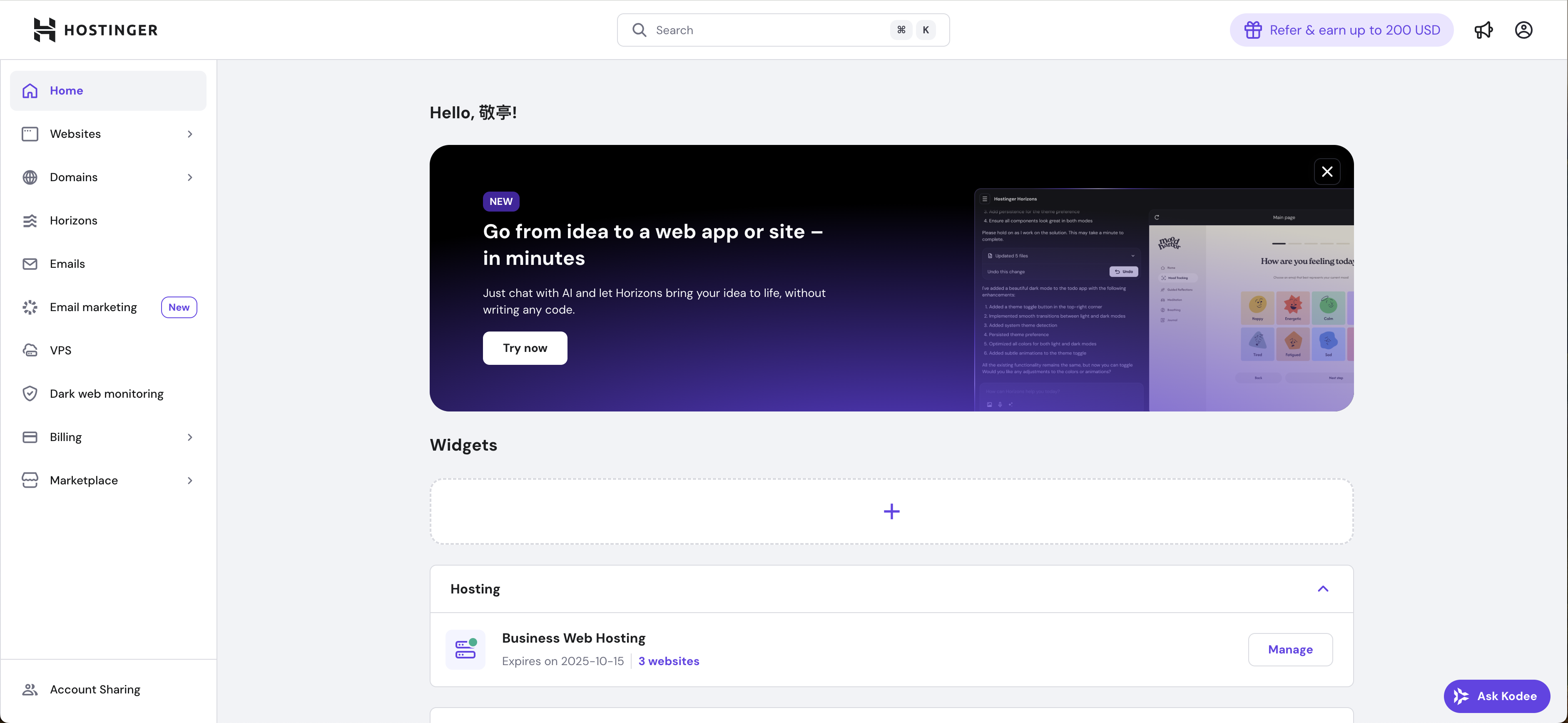
Task: Click the Business Web Hosting server icon
Action: point(465,649)
